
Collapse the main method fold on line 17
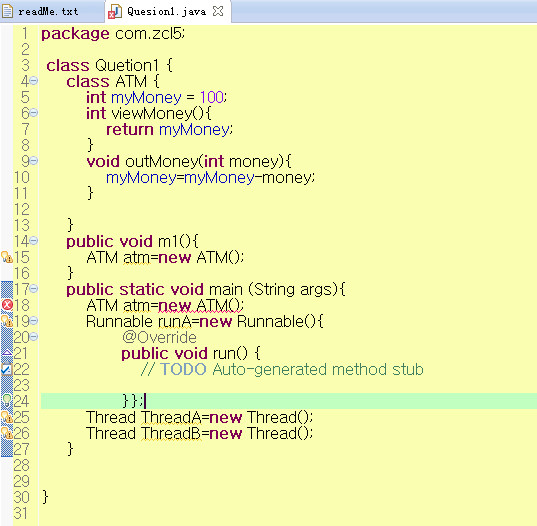34,289
